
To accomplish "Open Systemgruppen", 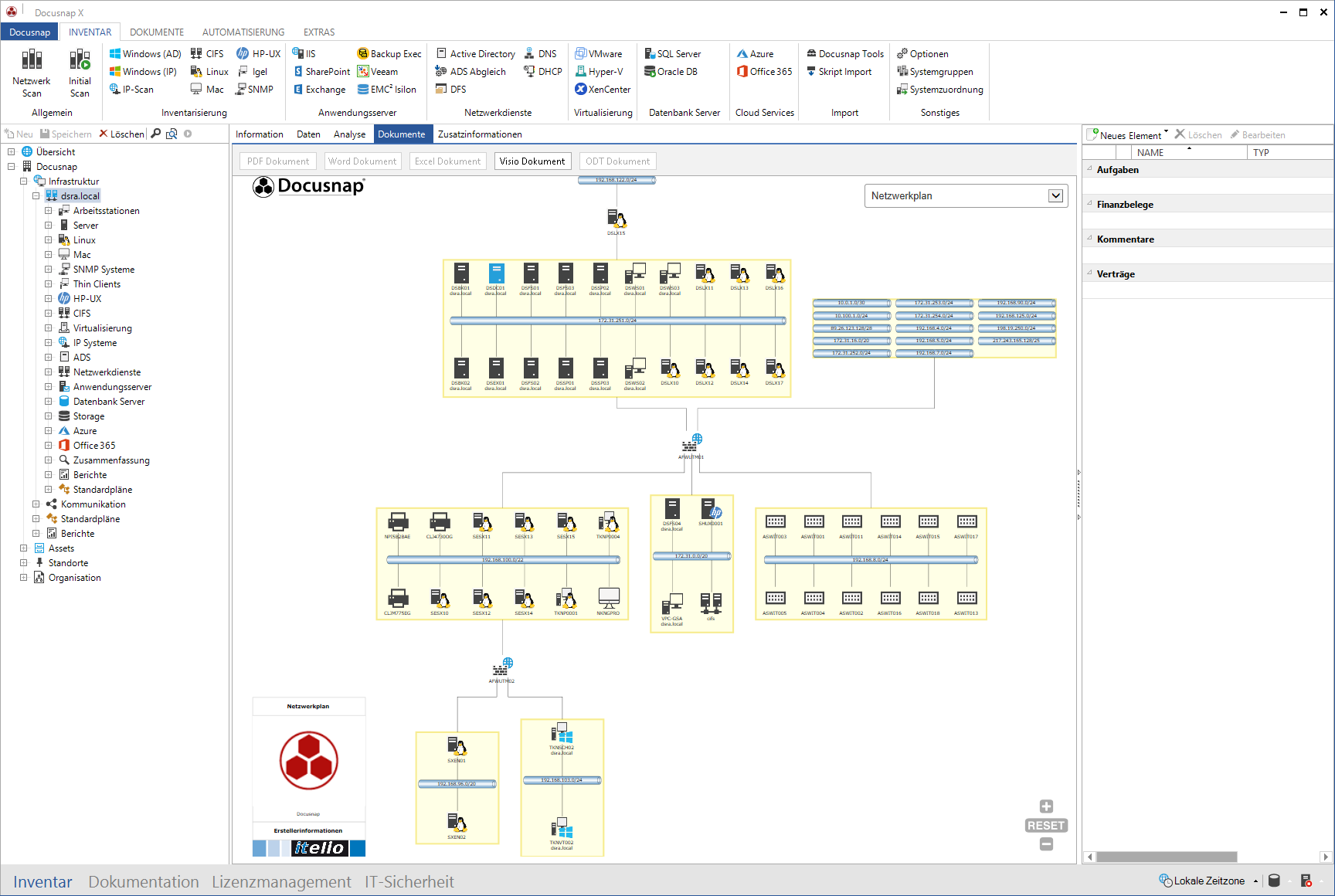I will pyautogui.click(x=935, y=71).
